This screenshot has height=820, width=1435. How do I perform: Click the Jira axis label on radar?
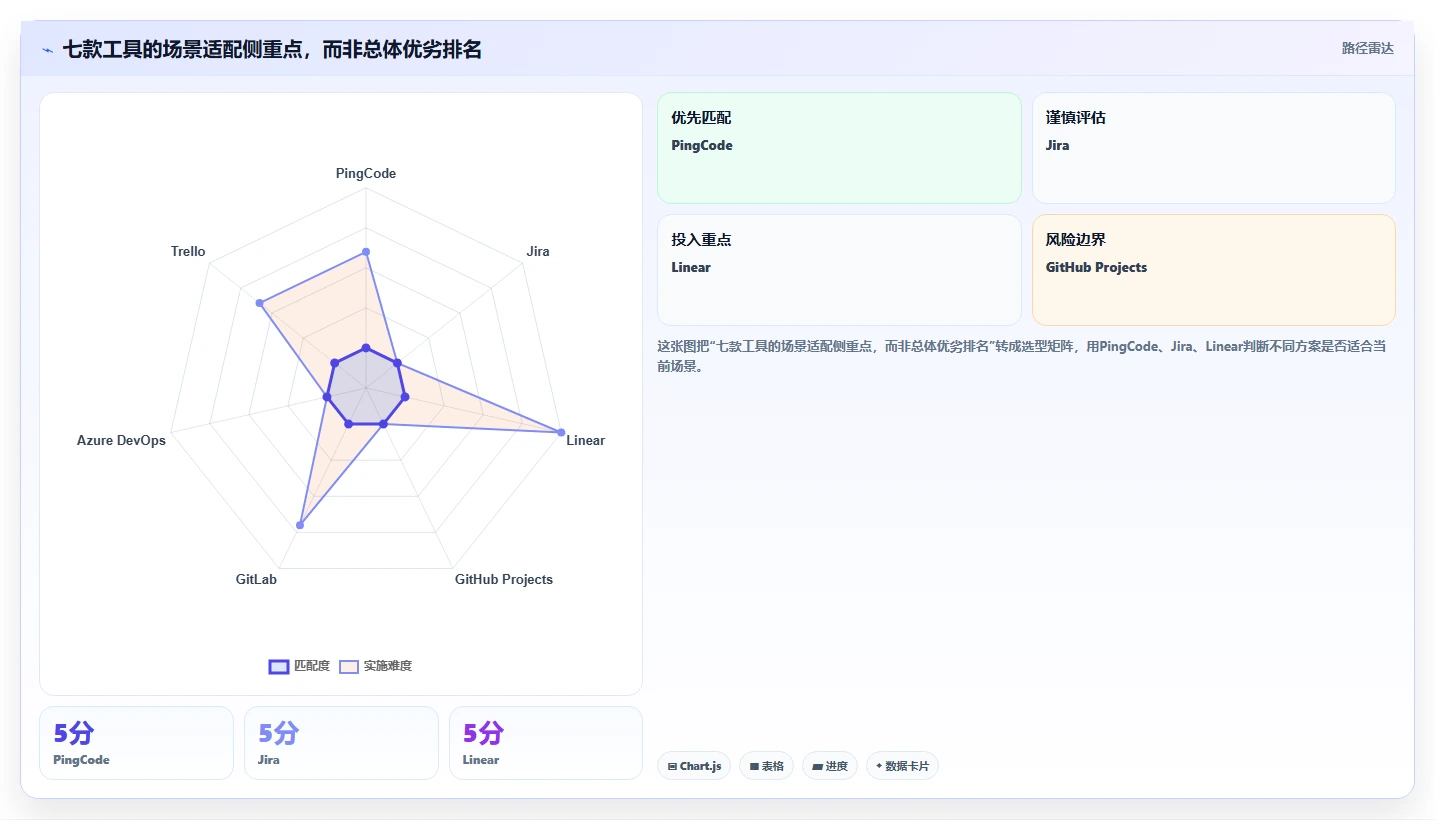[538, 251]
